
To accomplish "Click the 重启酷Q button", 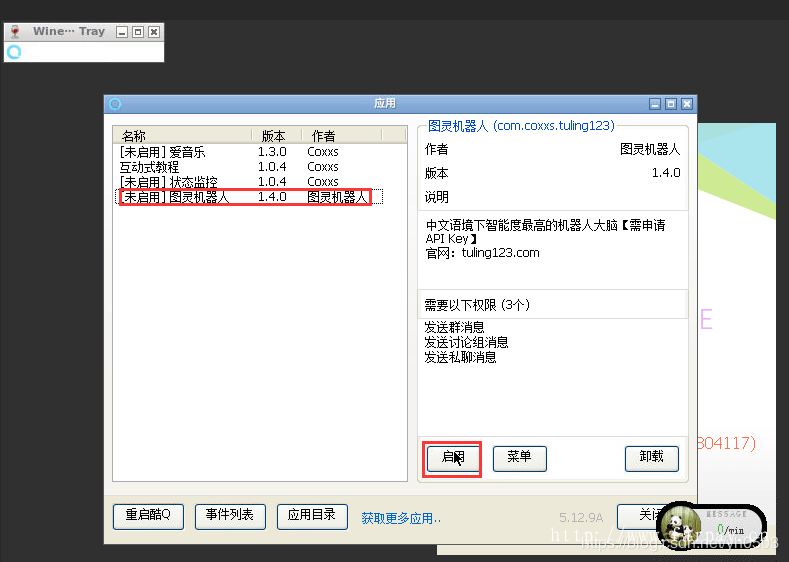I will (x=148, y=517).
